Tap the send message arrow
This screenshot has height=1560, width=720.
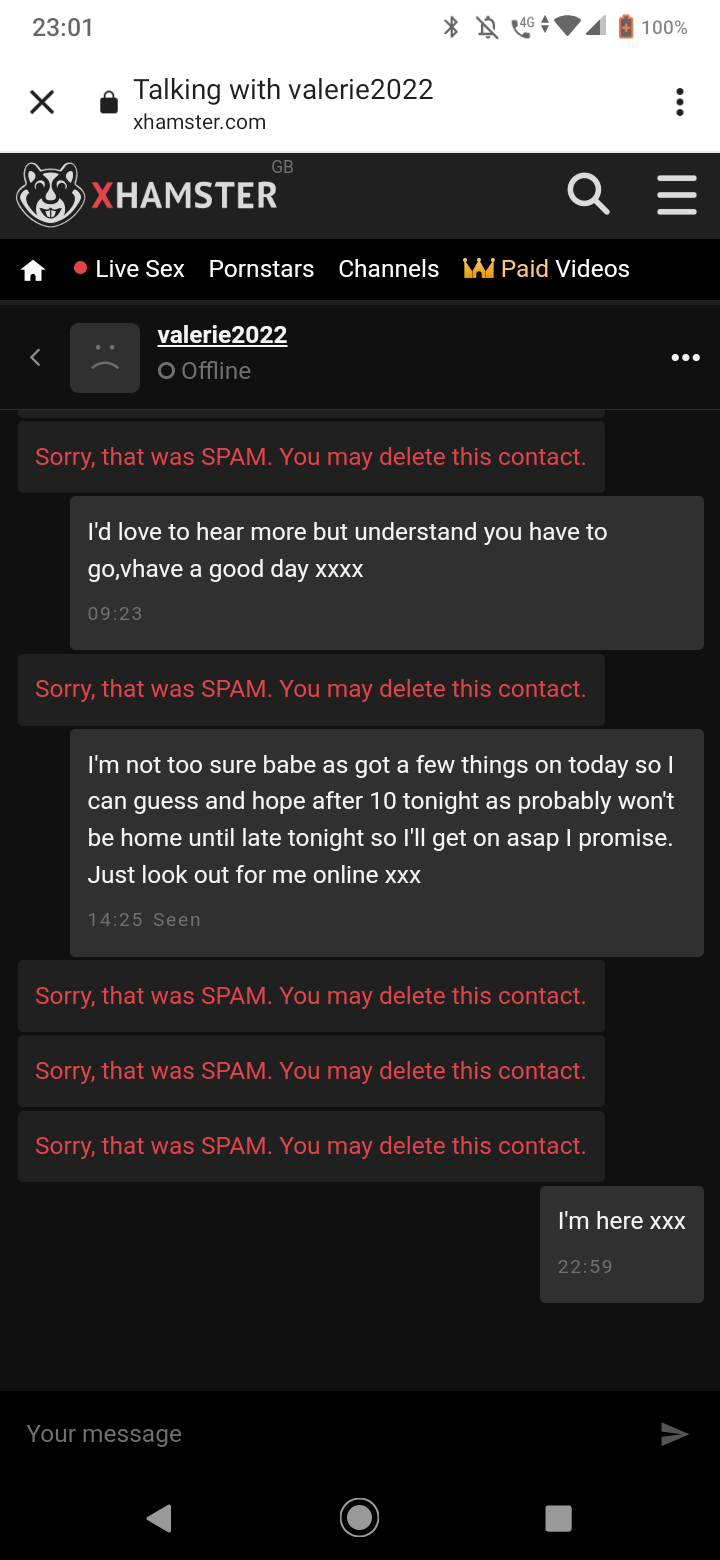pos(675,1434)
